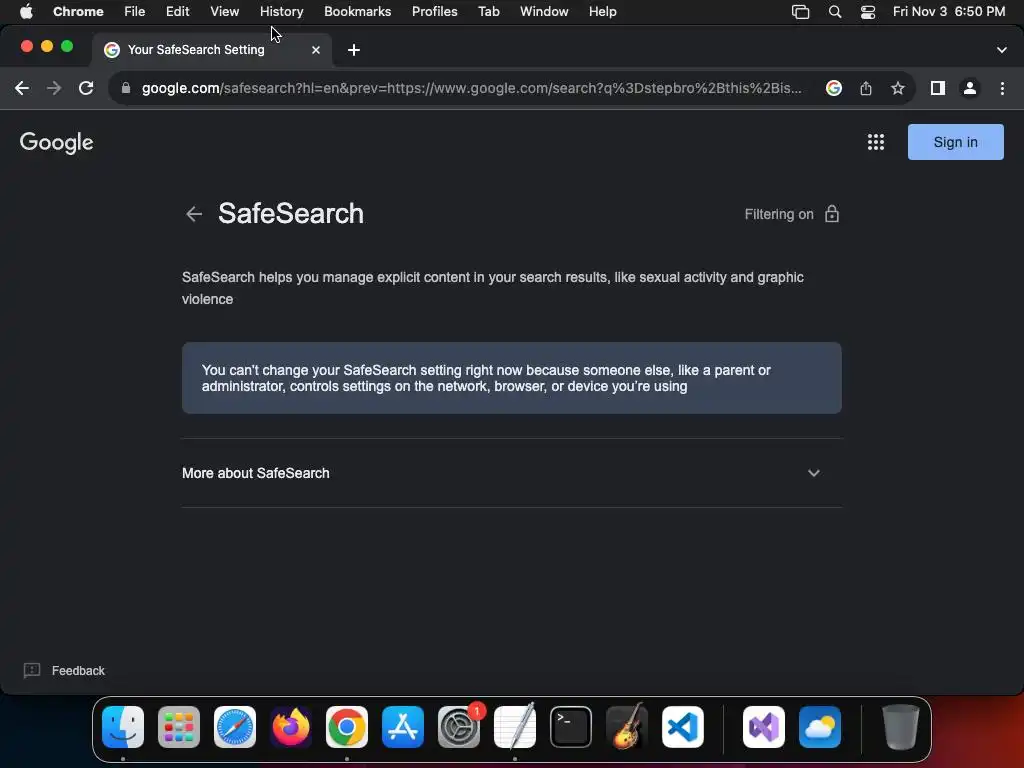The width and height of the screenshot is (1024, 768).
Task: Open the Google apps grid
Action: point(876,142)
